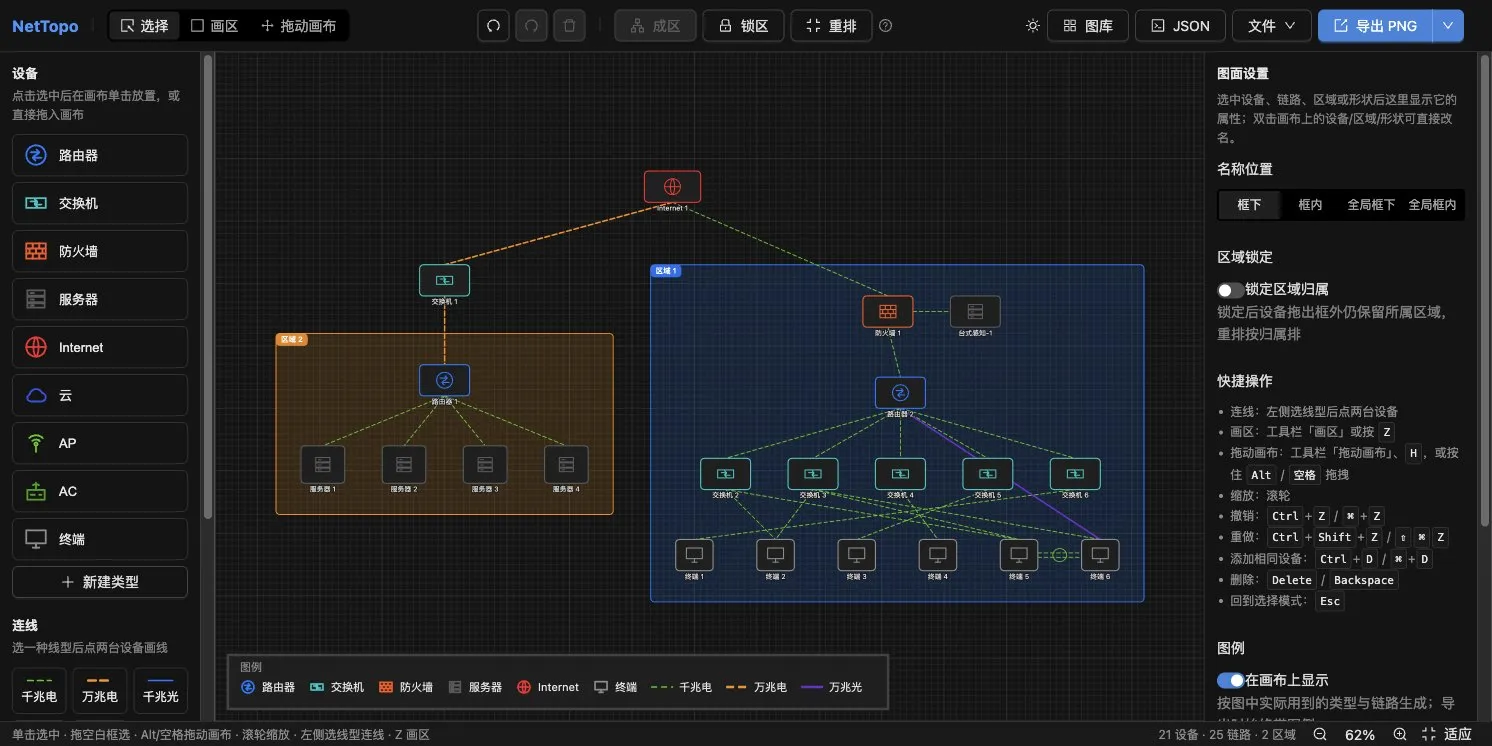Click the zoom out magnifier icon
The image size is (1492, 746).
click(1319, 734)
